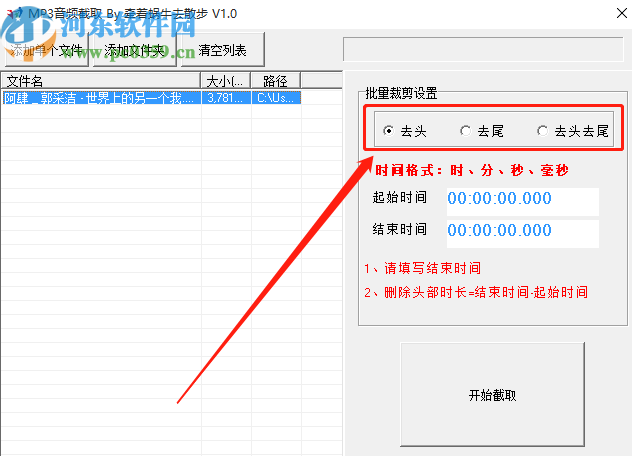
Task: Click the empty text box beside 清空列表
Action: click(483, 49)
